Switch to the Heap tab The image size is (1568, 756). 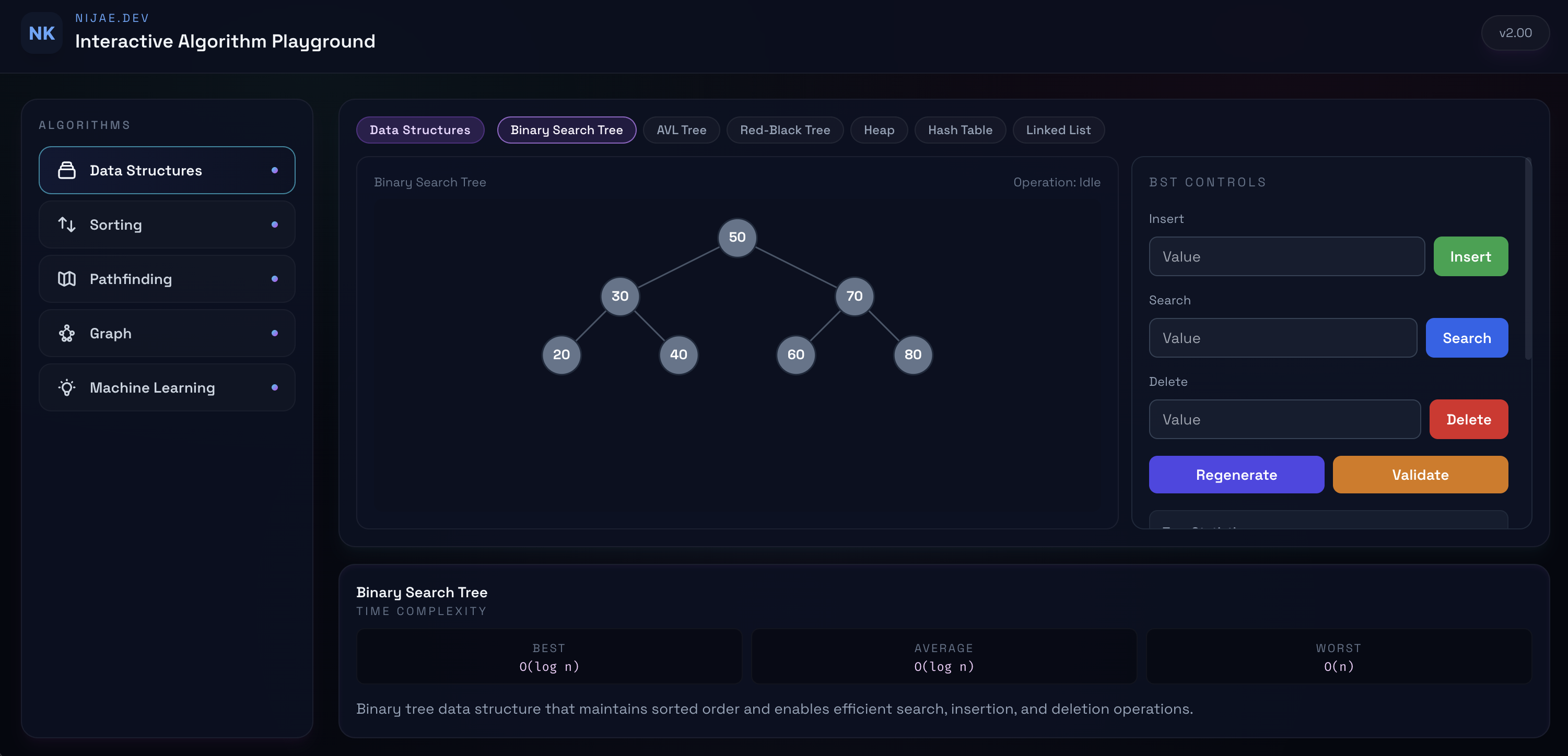(879, 129)
